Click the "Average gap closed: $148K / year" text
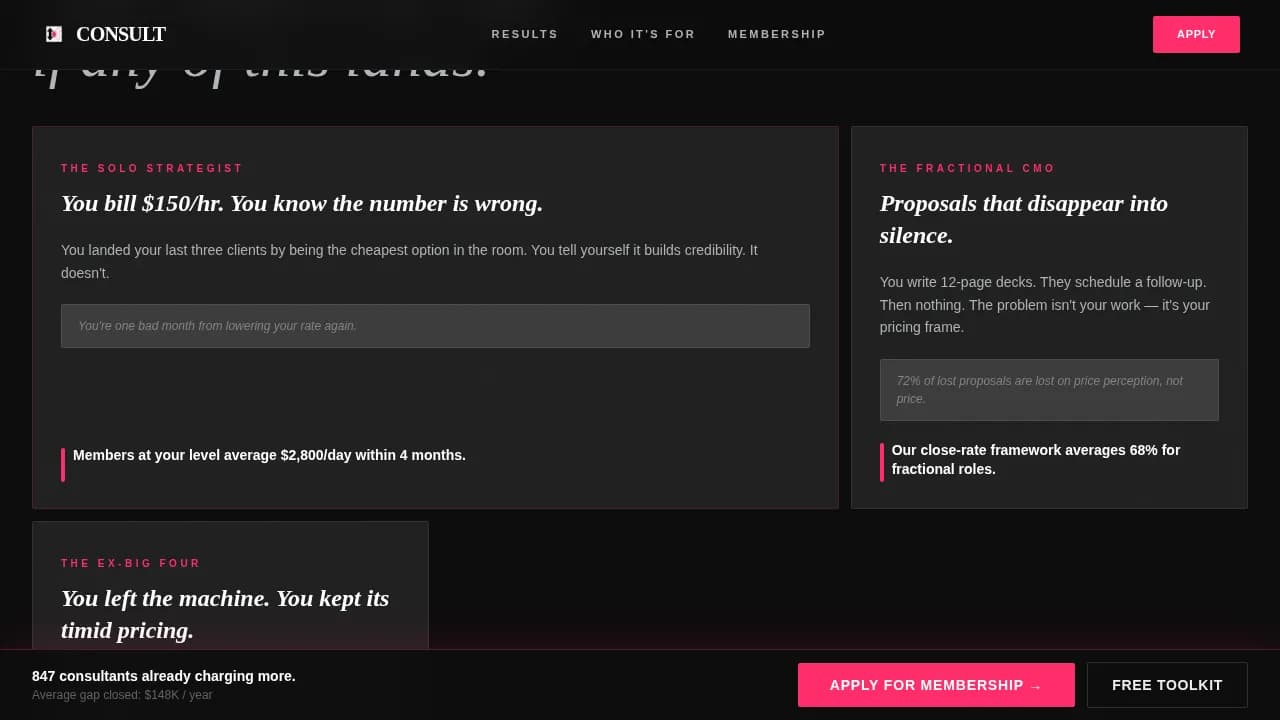Image resolution: width=1280 pixels, height=720 pixels. (122, 695)
